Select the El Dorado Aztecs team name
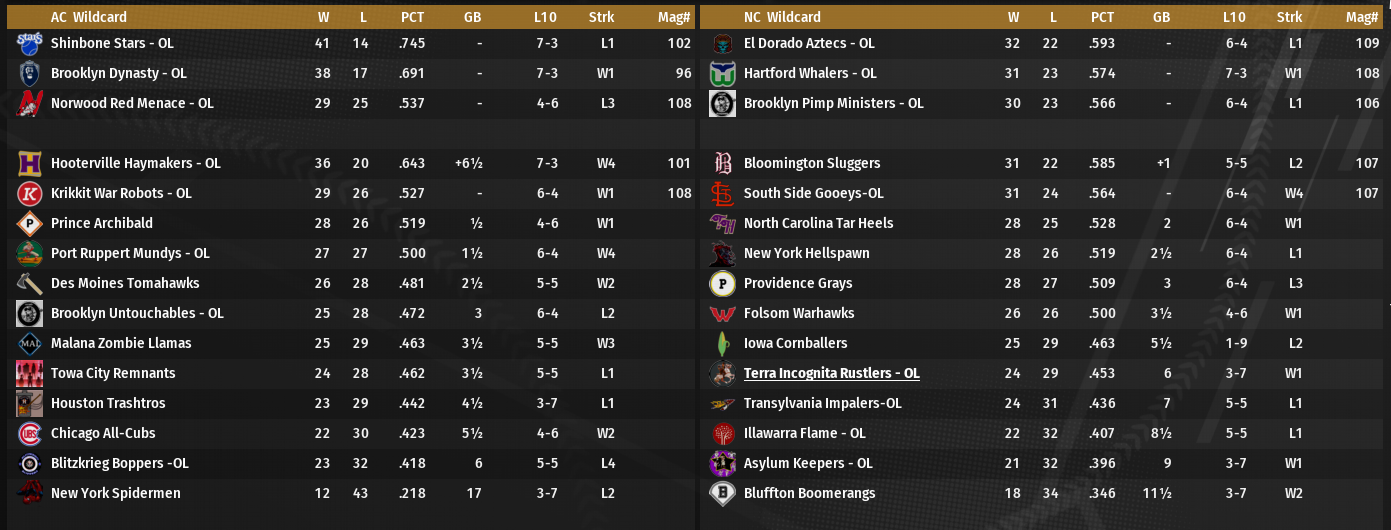The height and width of the screenshot is (530, 1391). coord(809,43)
